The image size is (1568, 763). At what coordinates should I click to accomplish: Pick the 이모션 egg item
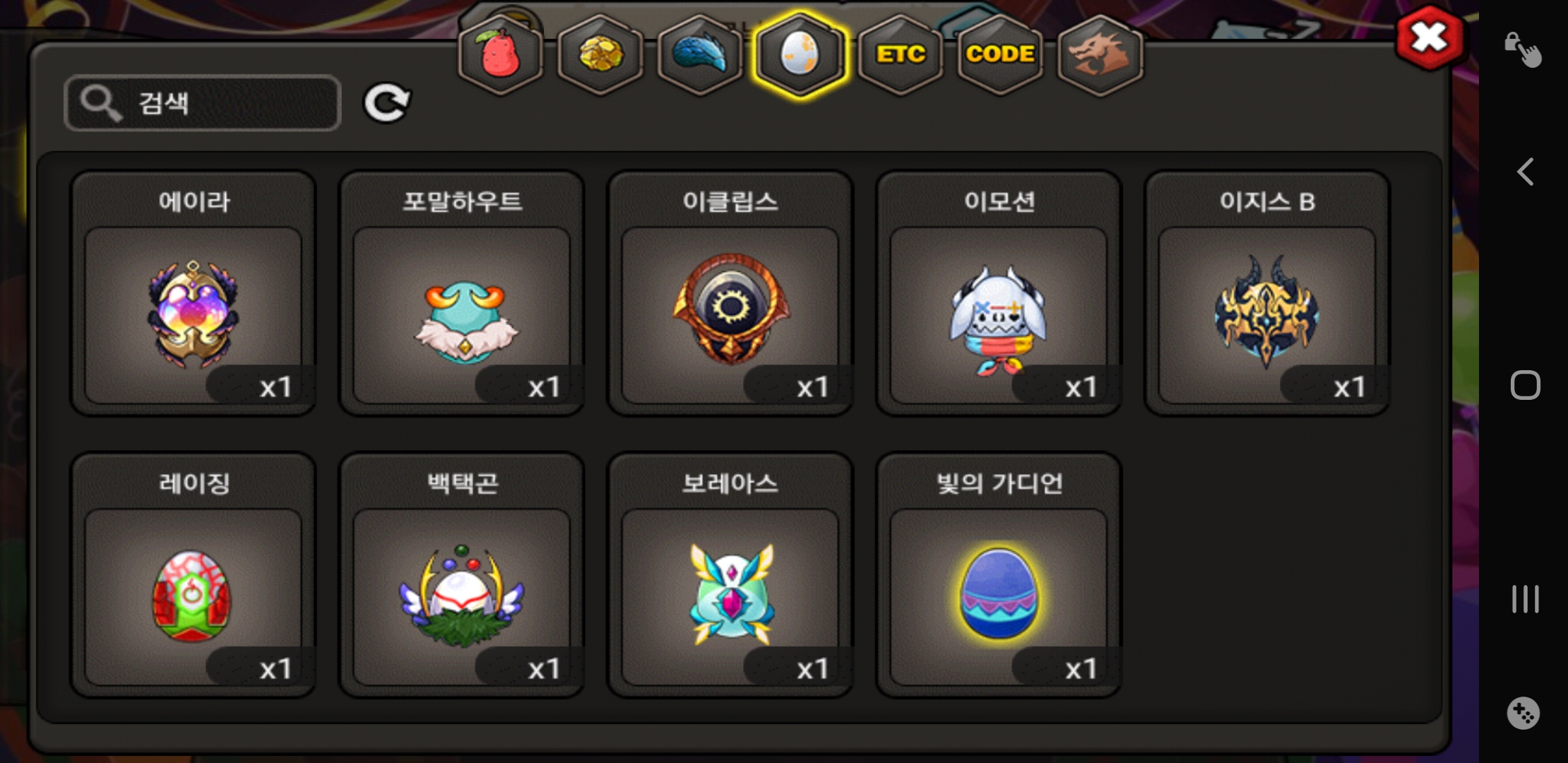[999, 293]
